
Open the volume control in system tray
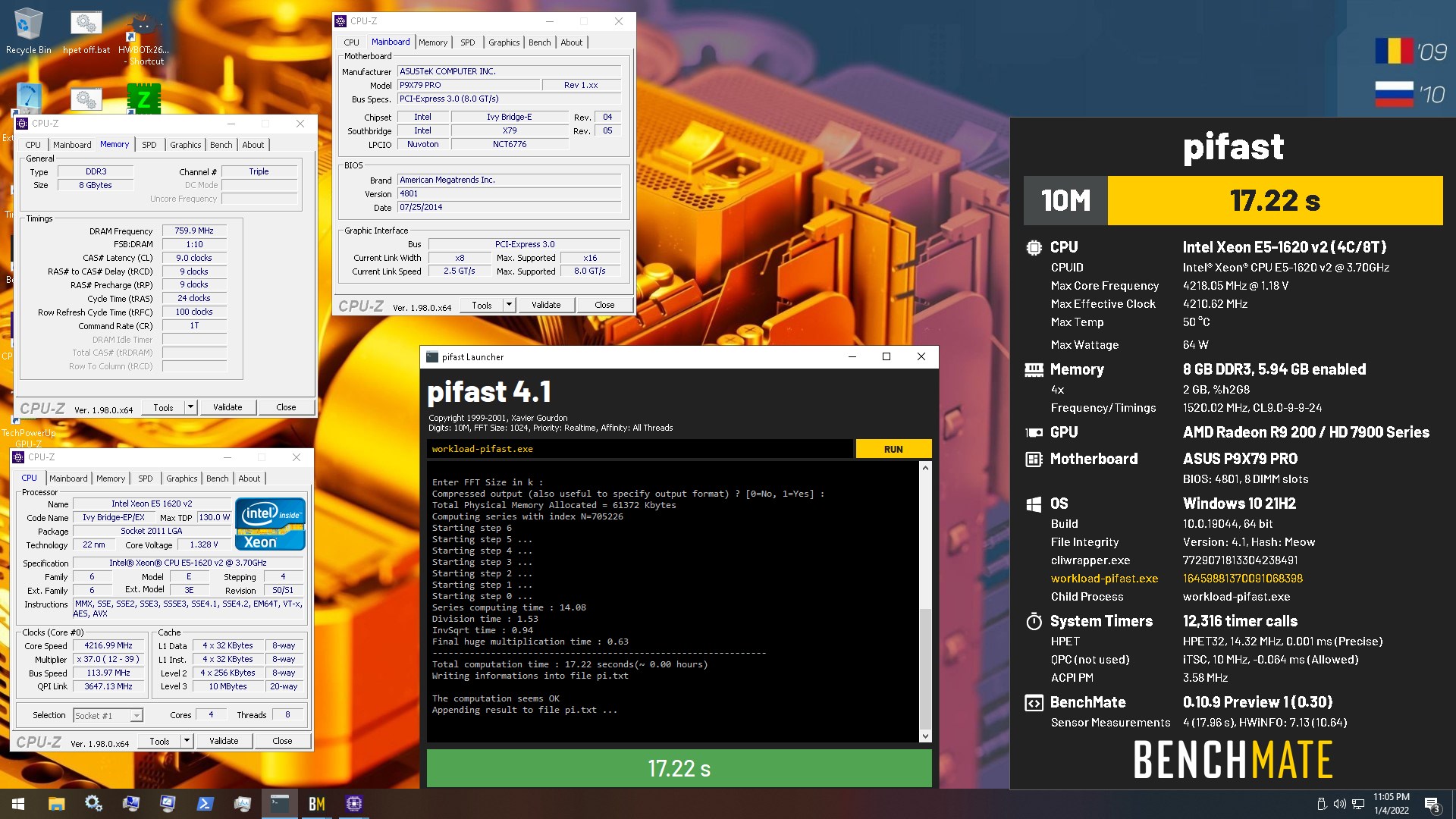coord(1339,804)
